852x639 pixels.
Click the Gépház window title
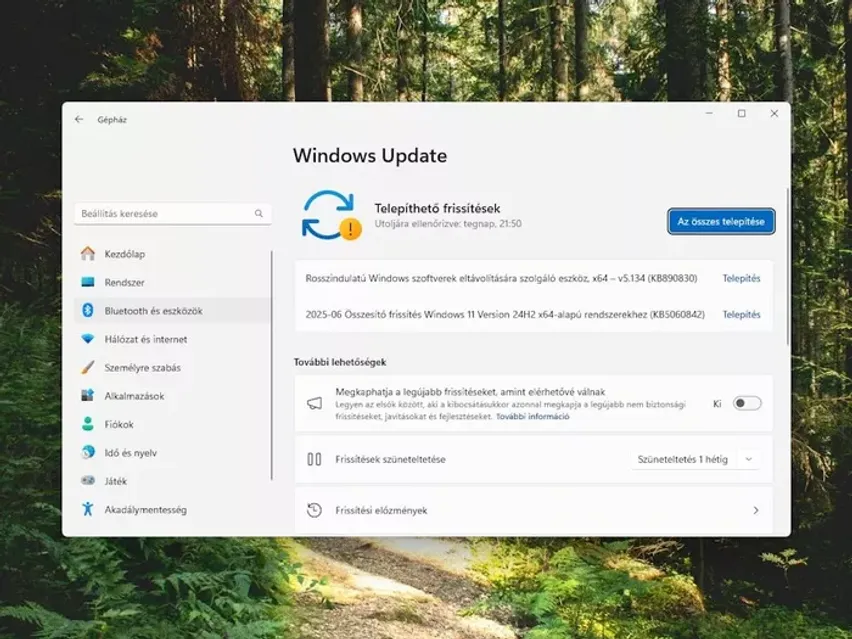[112, 120]
